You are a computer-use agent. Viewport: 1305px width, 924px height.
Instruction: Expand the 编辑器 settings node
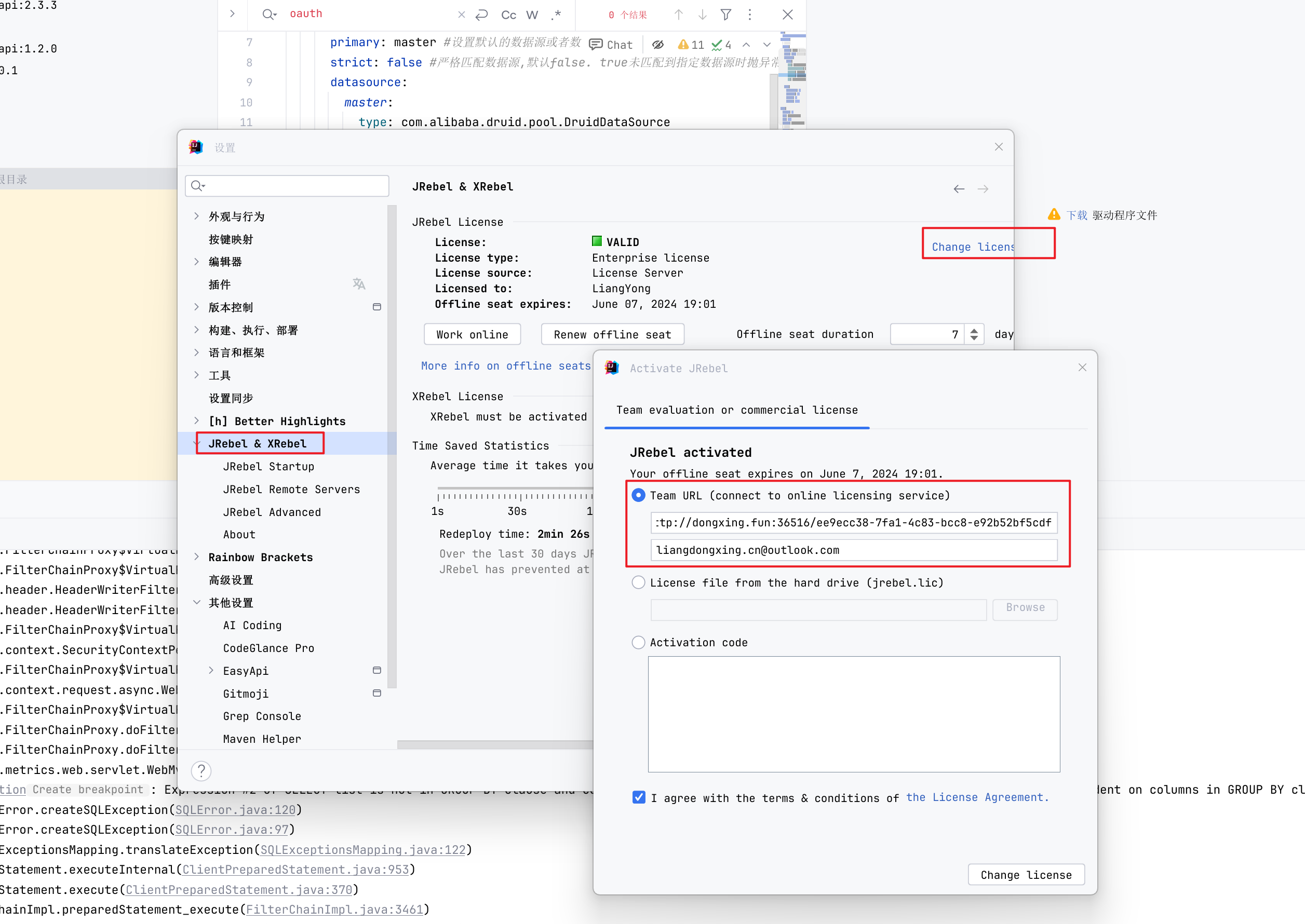(196, 262)
